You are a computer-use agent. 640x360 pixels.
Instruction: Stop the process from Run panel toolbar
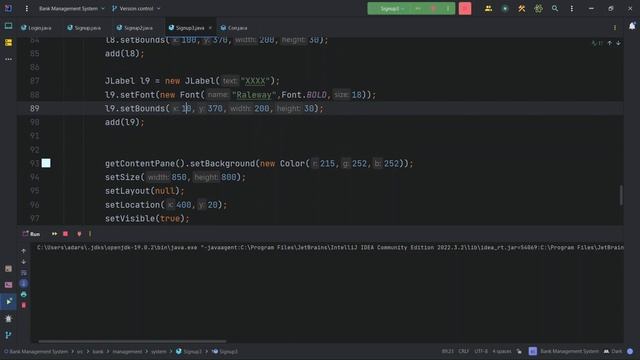tap(65, 234)
